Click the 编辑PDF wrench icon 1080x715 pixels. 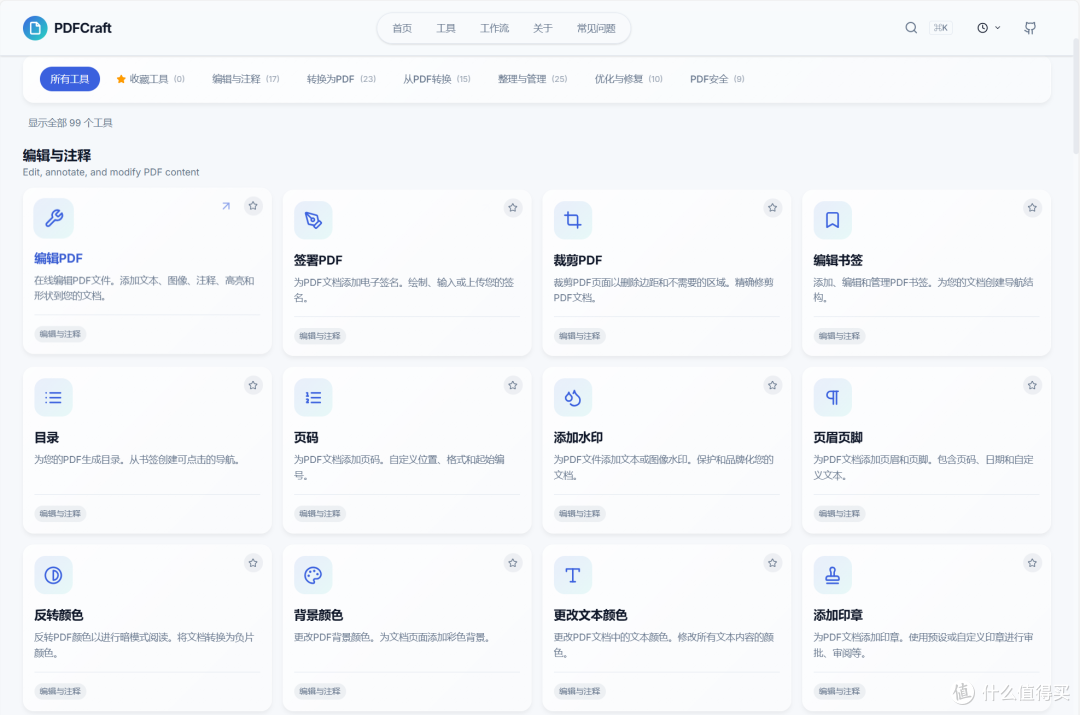[x=54, y=218]
